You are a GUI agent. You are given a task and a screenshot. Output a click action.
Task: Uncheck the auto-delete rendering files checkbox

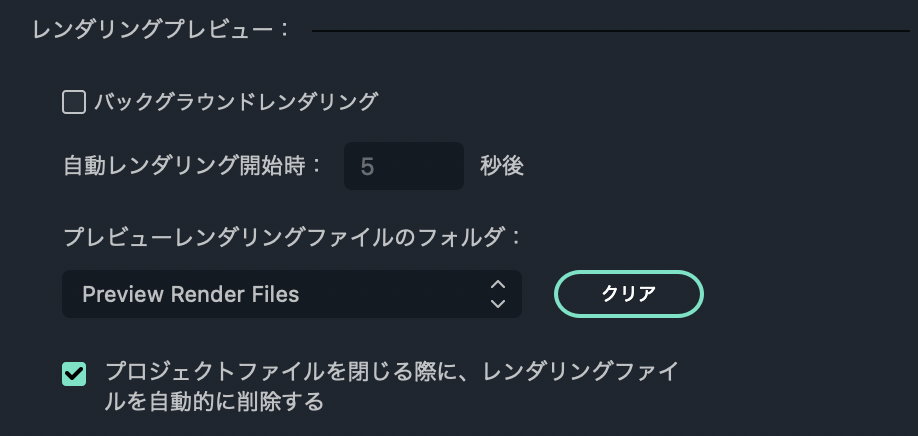[74, 374]
